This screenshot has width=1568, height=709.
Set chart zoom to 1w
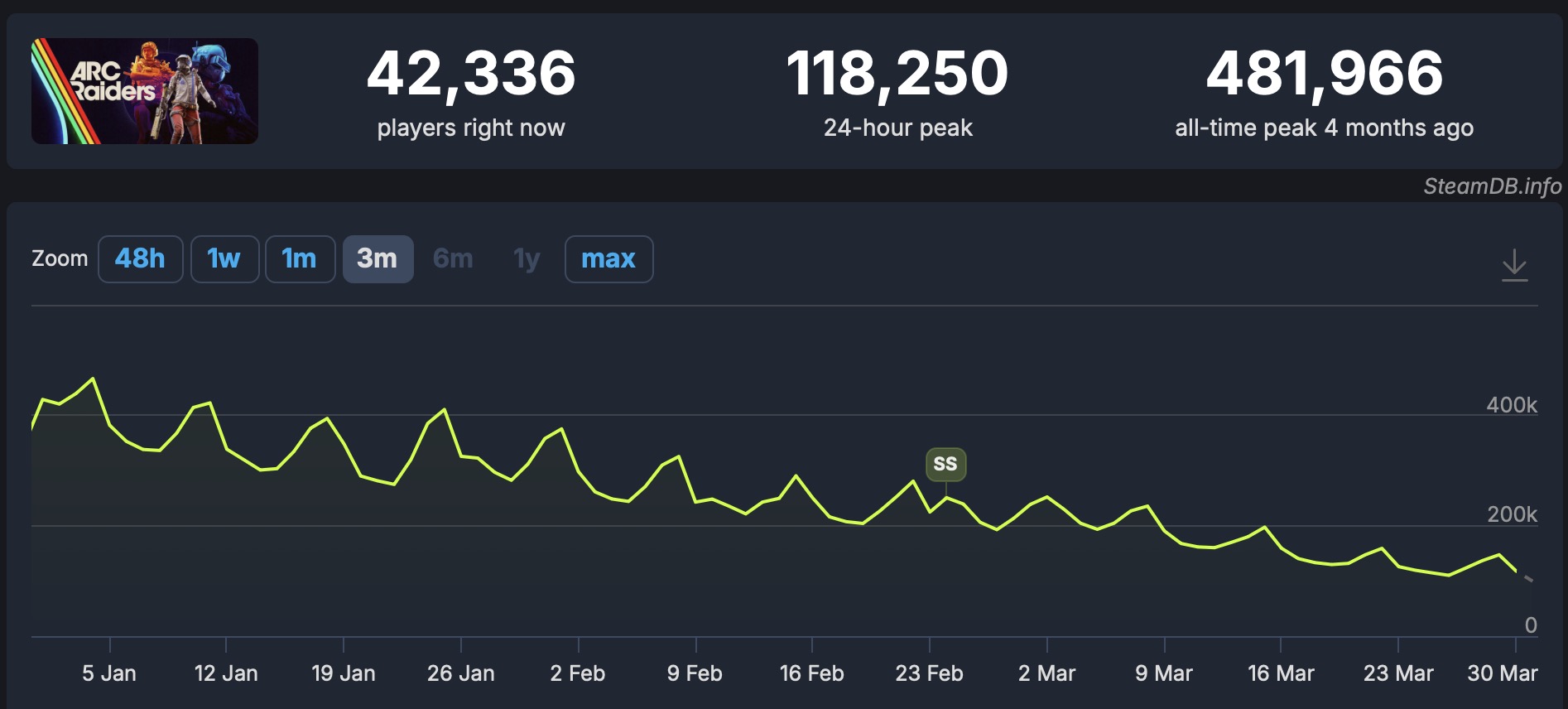(224, 259)
